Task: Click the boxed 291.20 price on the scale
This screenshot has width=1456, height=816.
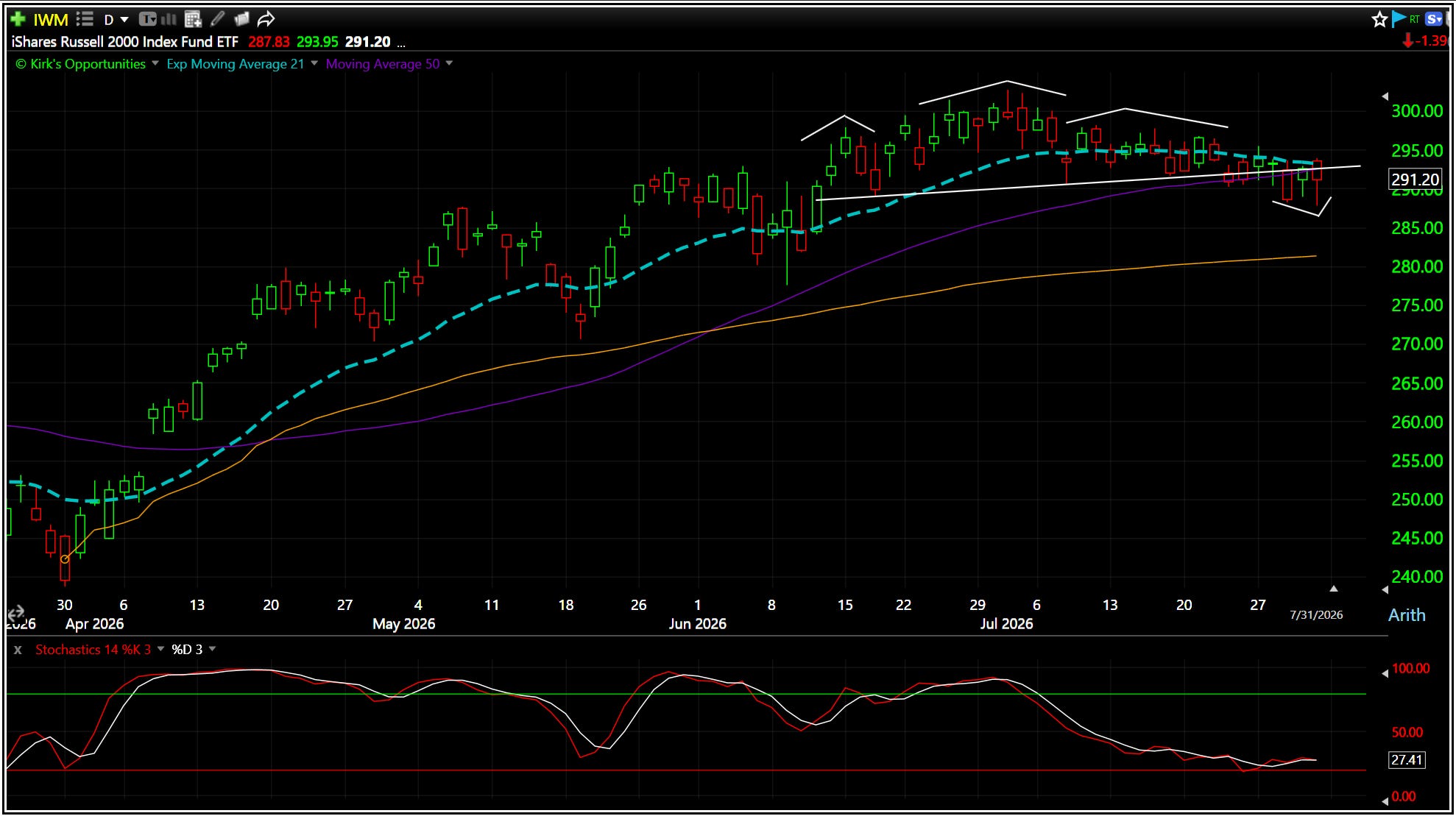Action: click(x=1415, y=180)
